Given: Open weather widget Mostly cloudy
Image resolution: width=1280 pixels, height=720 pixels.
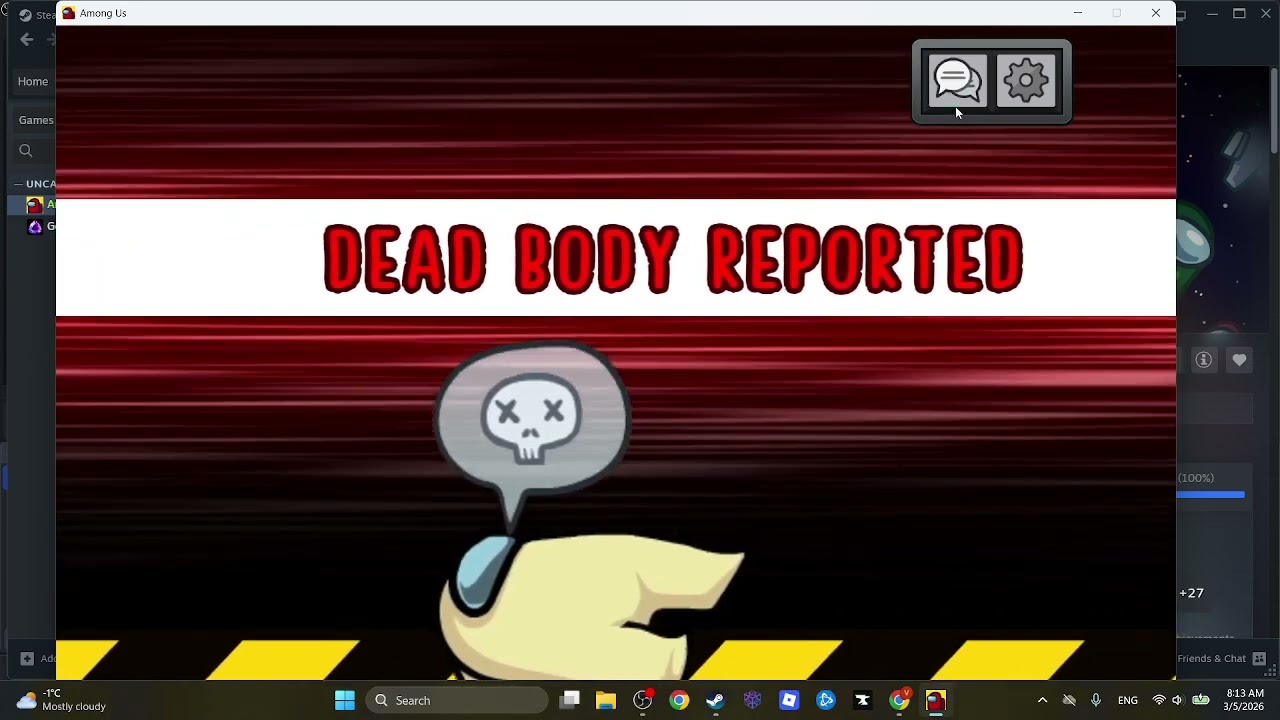Looking at the screenshot, I should point(62,700).
